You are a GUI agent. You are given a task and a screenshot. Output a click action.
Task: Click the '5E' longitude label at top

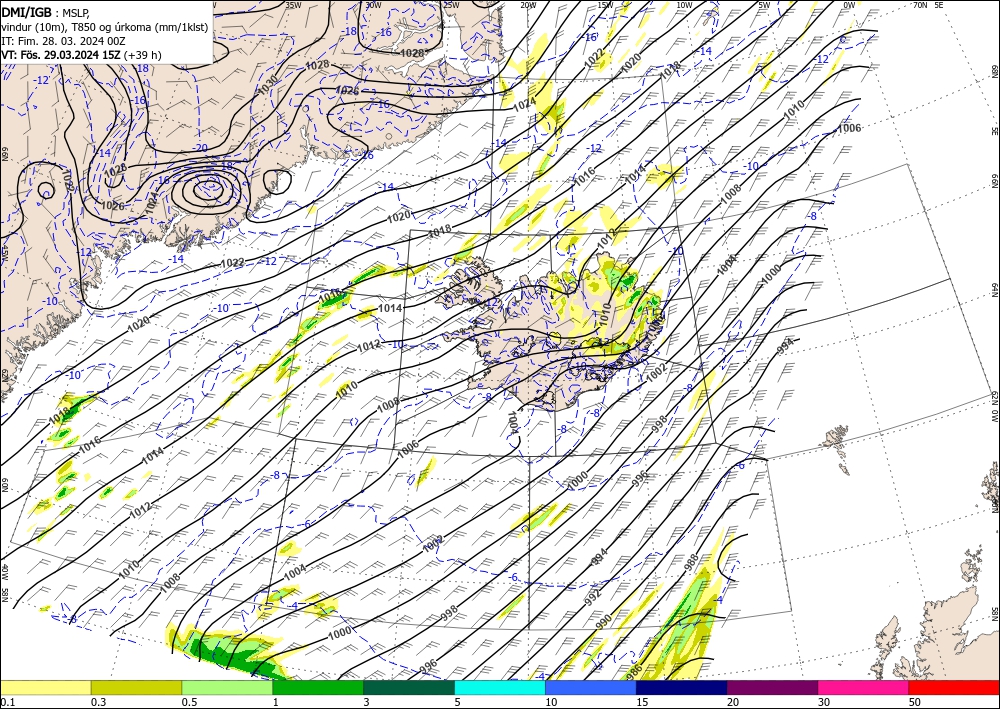939,5
